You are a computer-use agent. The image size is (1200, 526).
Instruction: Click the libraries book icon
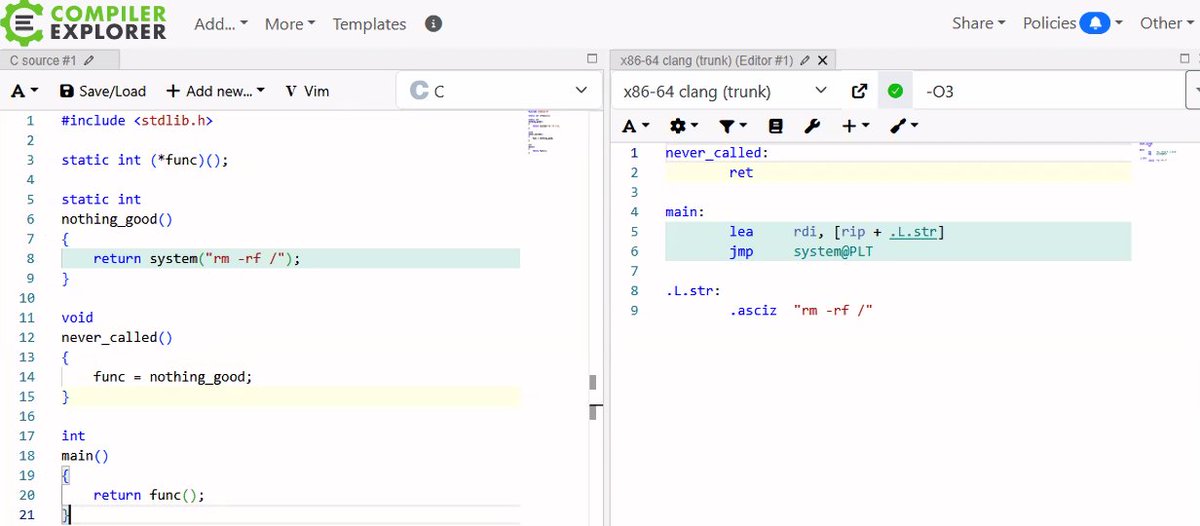pos(775,126)
